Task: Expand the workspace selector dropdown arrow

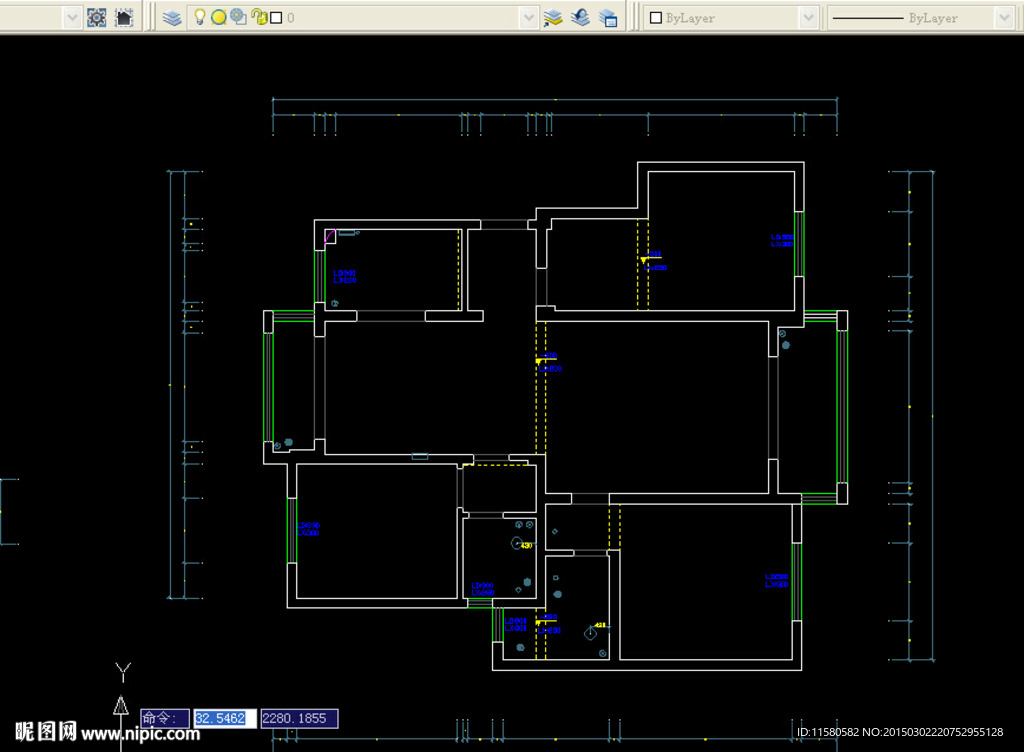Action: (x=71, y=17)
